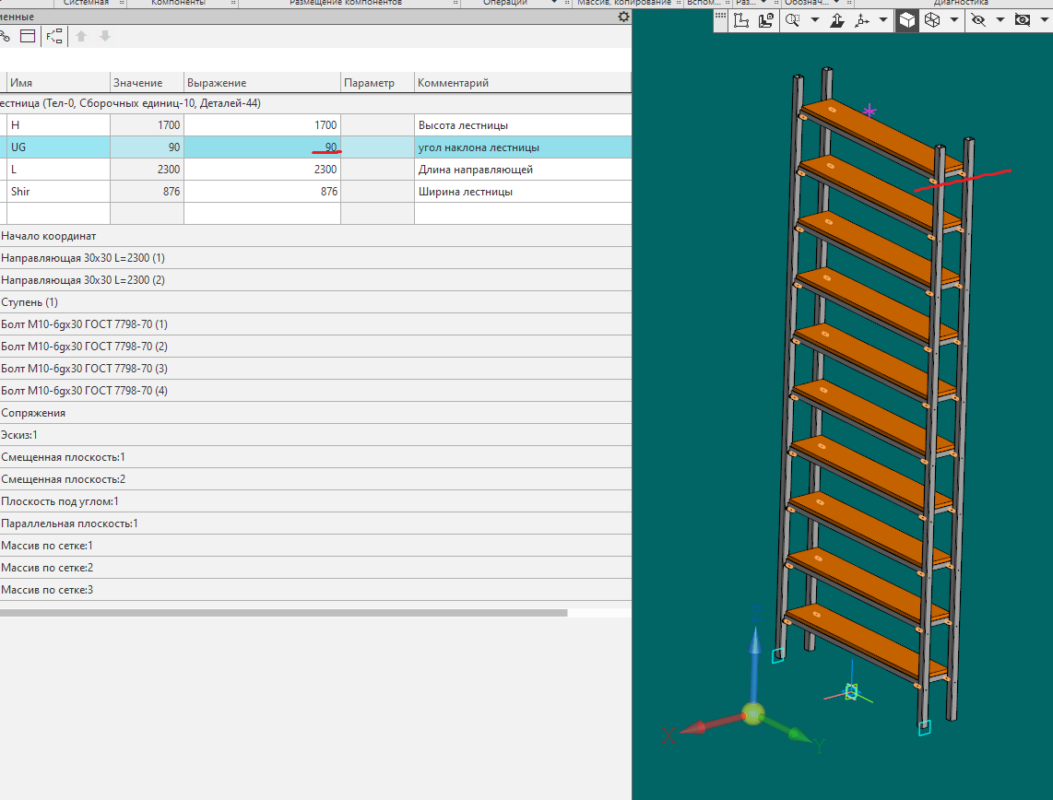Screen dimensions: 1053x800
Task: Click the normal-to-plane view icon
Action: [x=837, y=21]
